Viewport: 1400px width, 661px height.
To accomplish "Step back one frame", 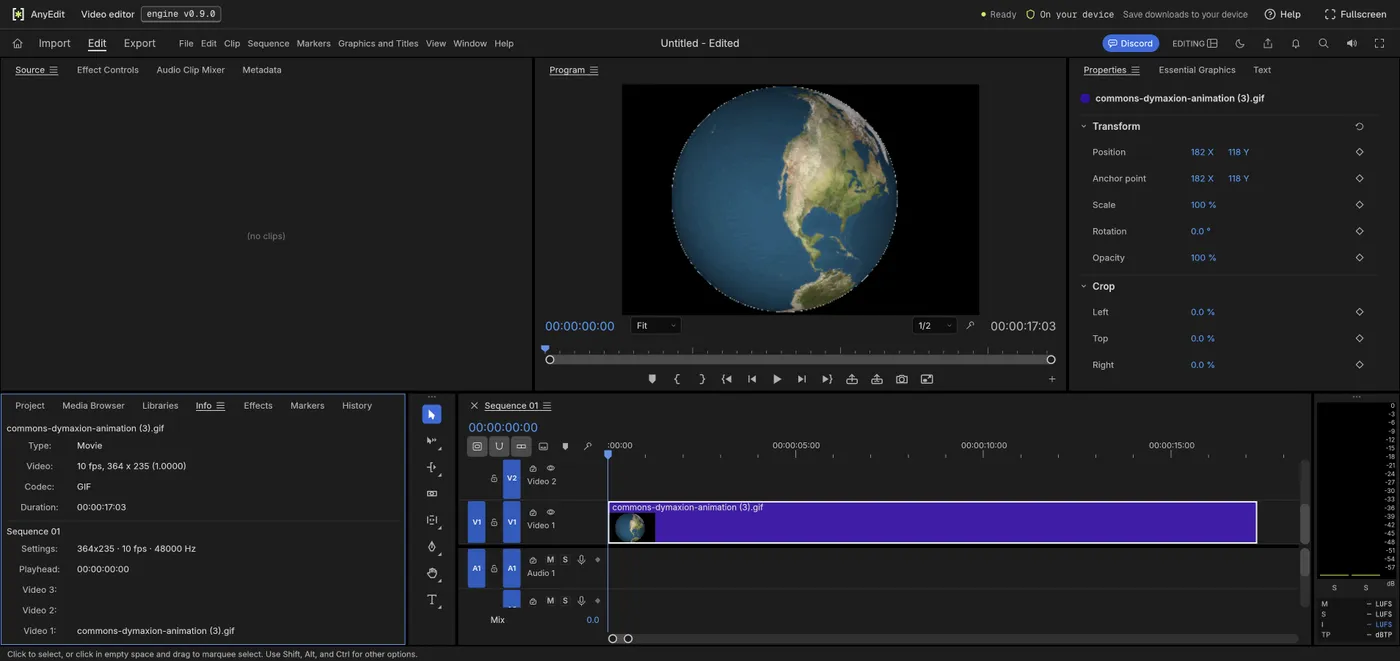I will [752, 379].
